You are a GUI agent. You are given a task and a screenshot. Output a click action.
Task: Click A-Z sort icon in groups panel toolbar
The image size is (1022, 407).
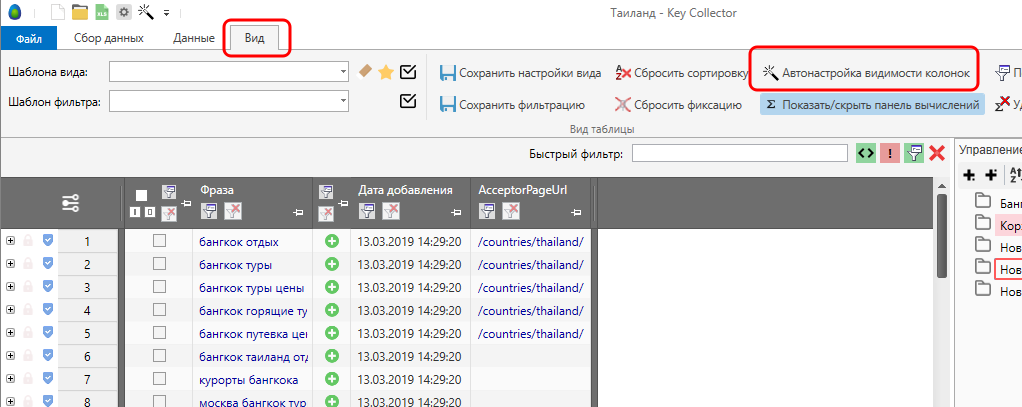tap(1014, 174)
